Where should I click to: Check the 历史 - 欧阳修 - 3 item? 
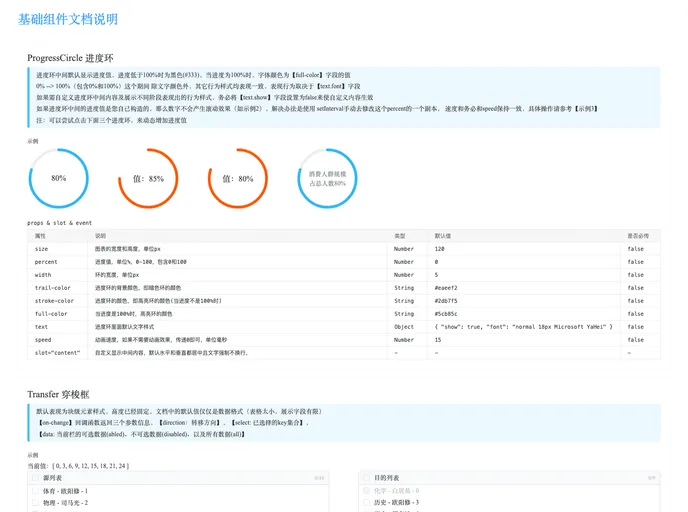point(366,503)
